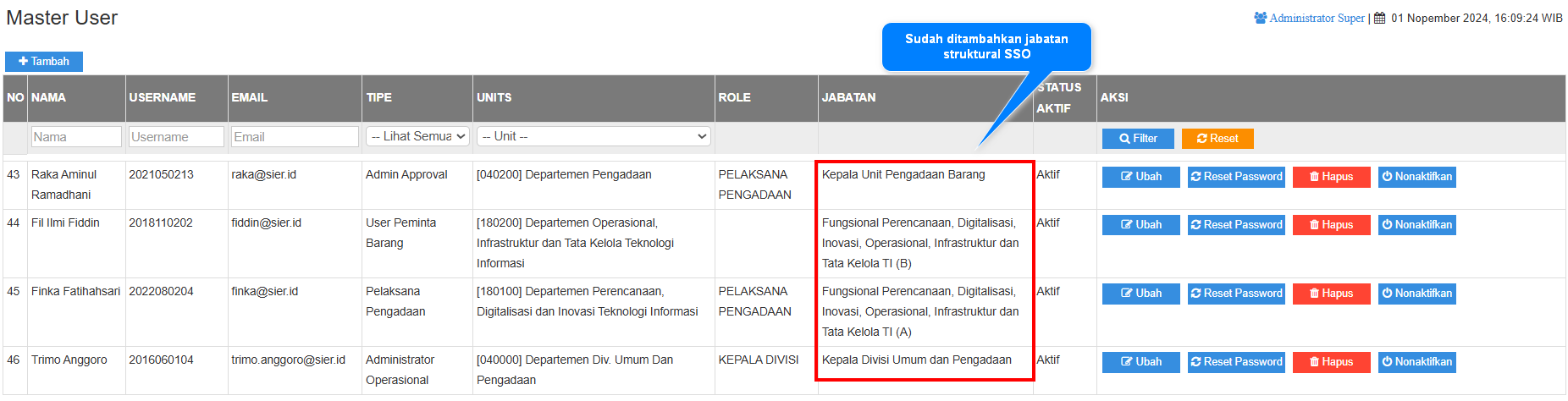
Task: Reset password for Finka Fatihahsari
Action: pos(1236,294)
